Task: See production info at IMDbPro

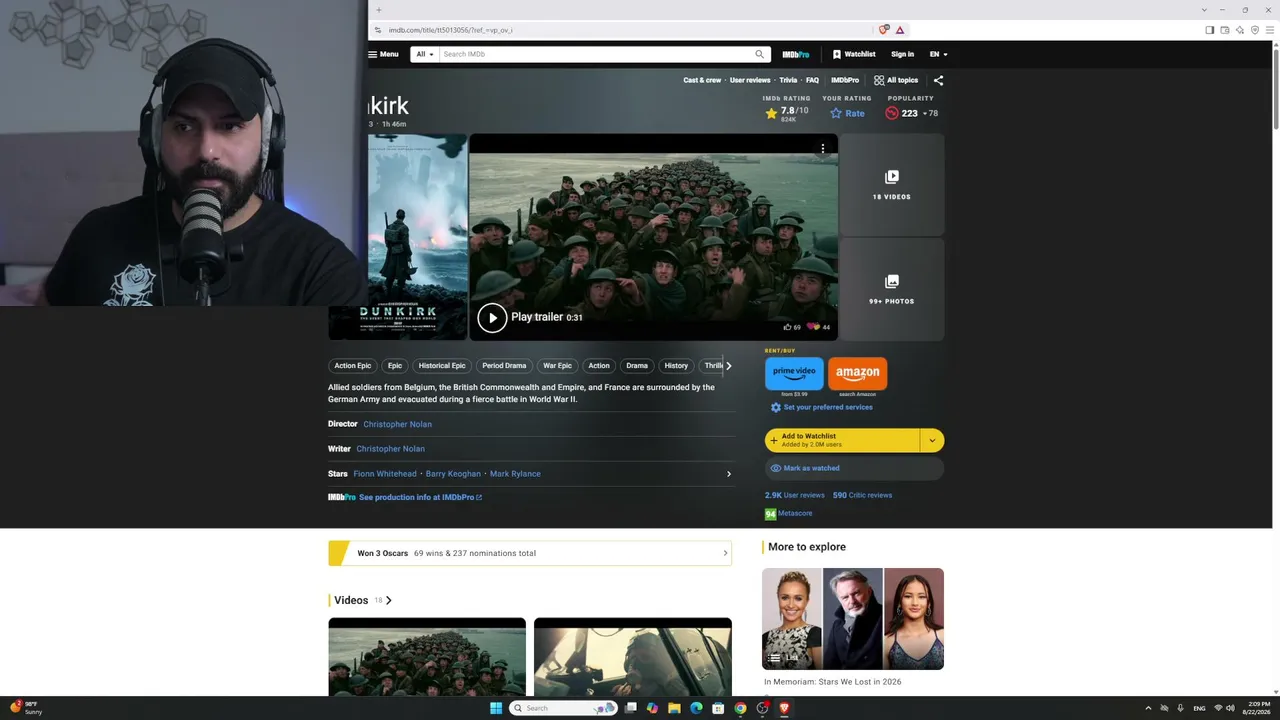Action: coord(420,497)
